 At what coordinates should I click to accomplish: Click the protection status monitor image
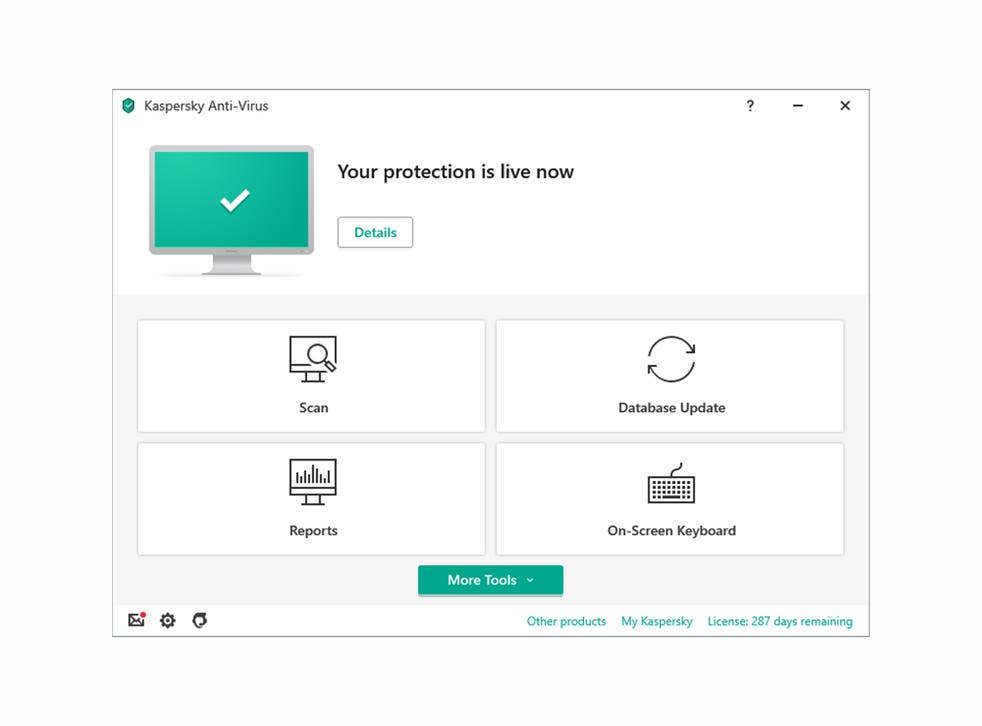(x=231, y=210)
